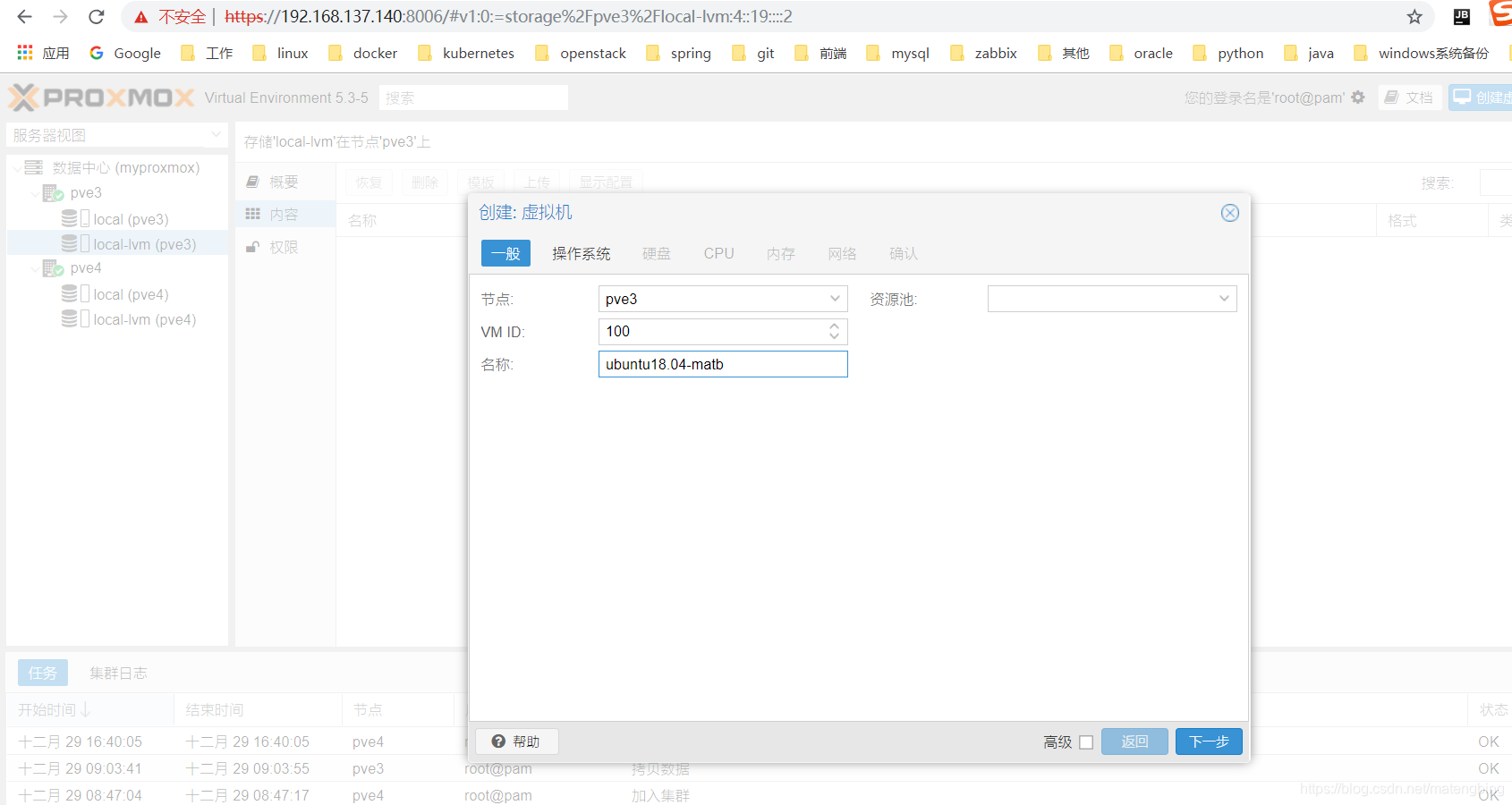Viewport: 1512px width, 805px height.
Task: Switch to the Network tab
Action: [842, 253]
